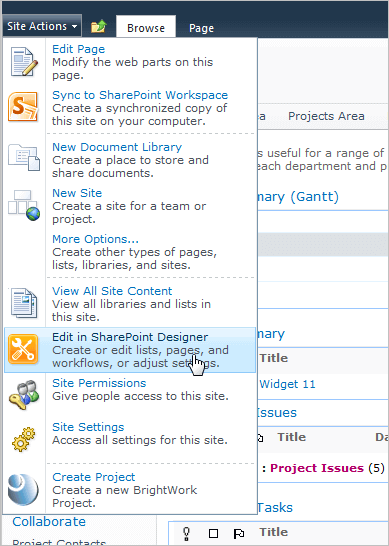Image resolution: width=389 pixels, height=546 pixels.
Task: Select New Document Library option
Action: pyautogui.click(x=130, y=160)
